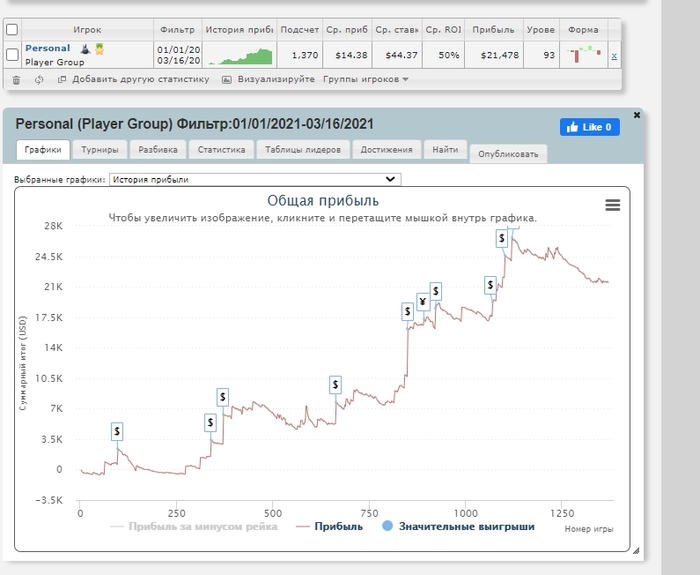Open the Таблицы лидеров tab
700x575 pixels.
tap(303, 150)
